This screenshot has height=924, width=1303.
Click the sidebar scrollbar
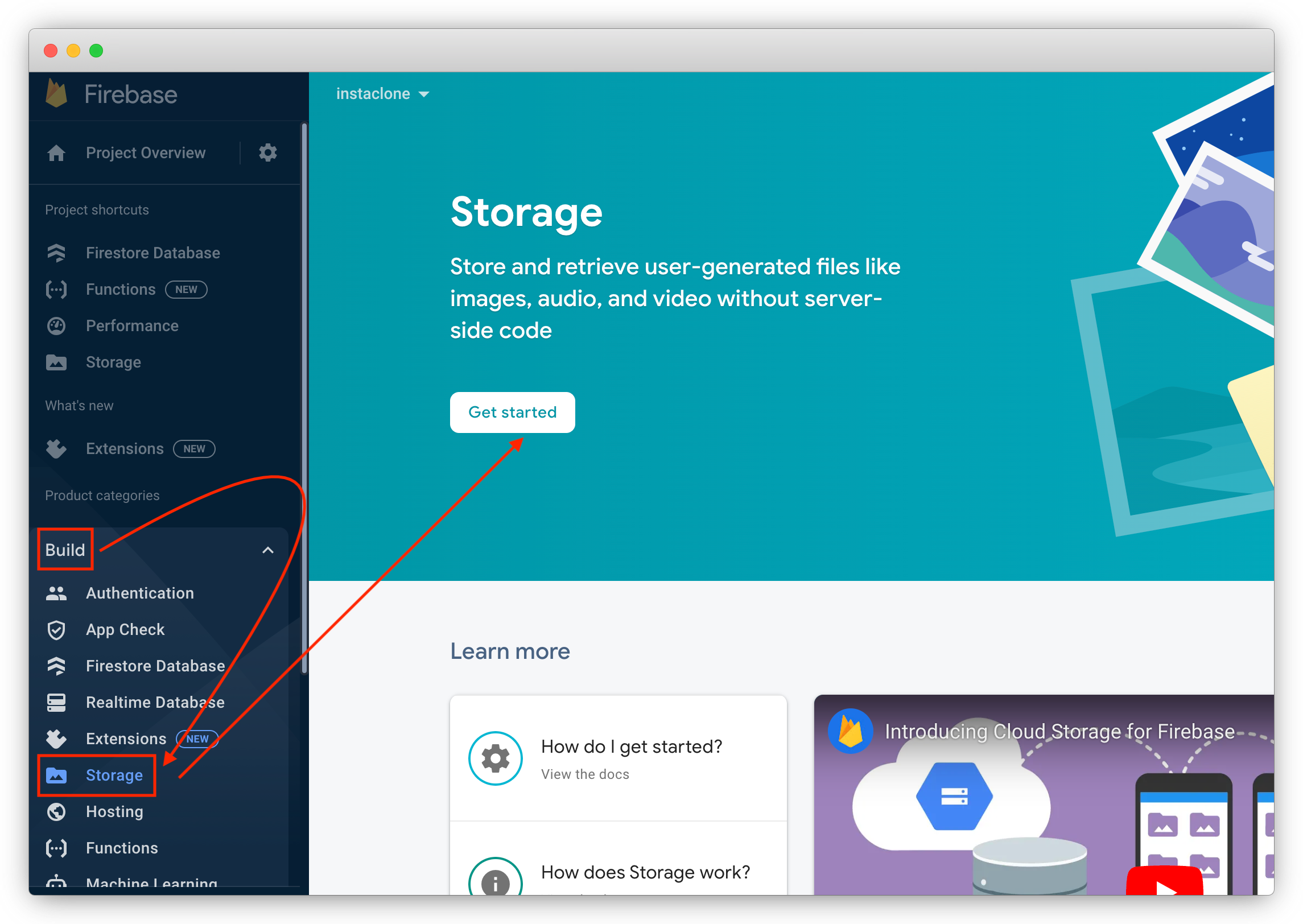click(x=304, y=398)
